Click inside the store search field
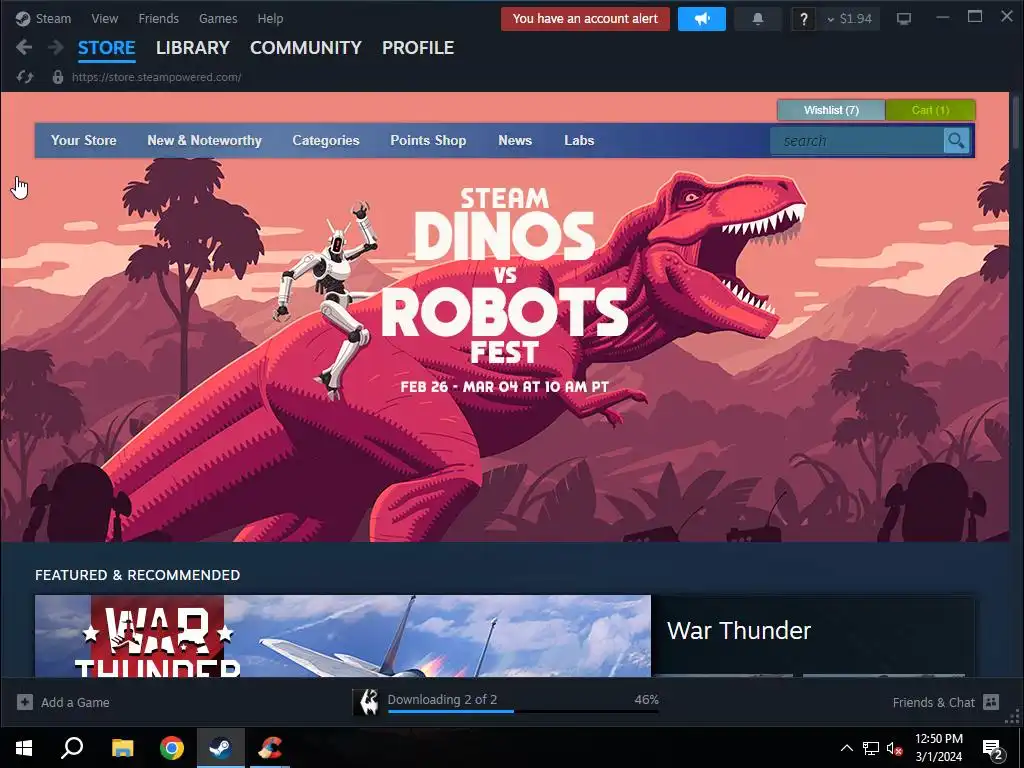 point(857,140)
